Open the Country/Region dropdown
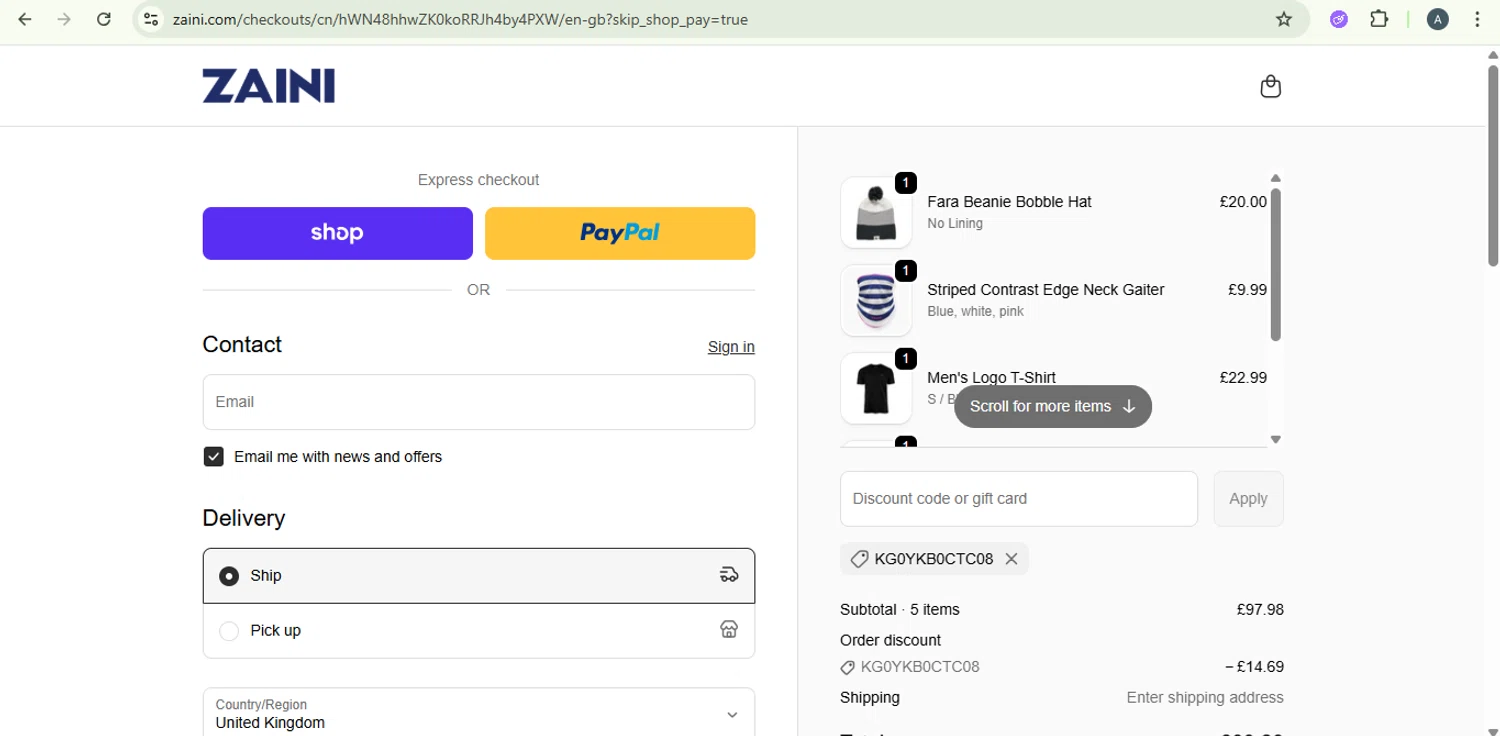Screen dimensions: 1500x736 click(479, 713)
